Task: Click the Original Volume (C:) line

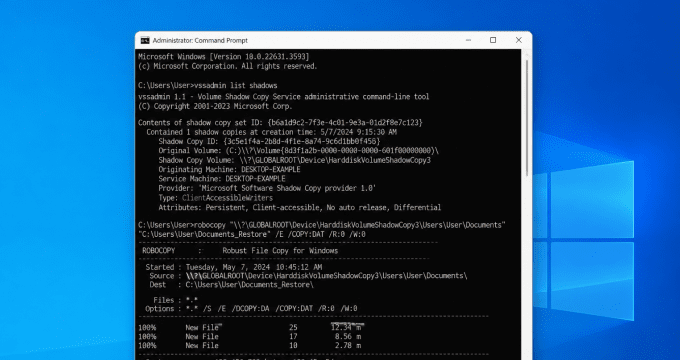Action: click(298, 151)
